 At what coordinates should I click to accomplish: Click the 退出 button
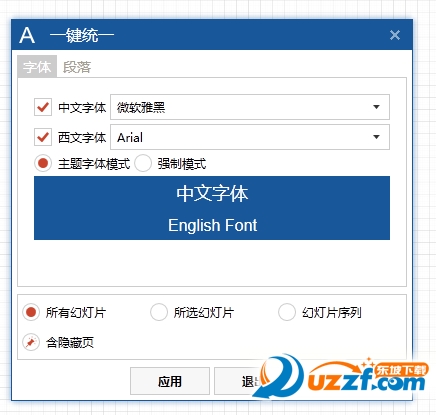[247, 381]
